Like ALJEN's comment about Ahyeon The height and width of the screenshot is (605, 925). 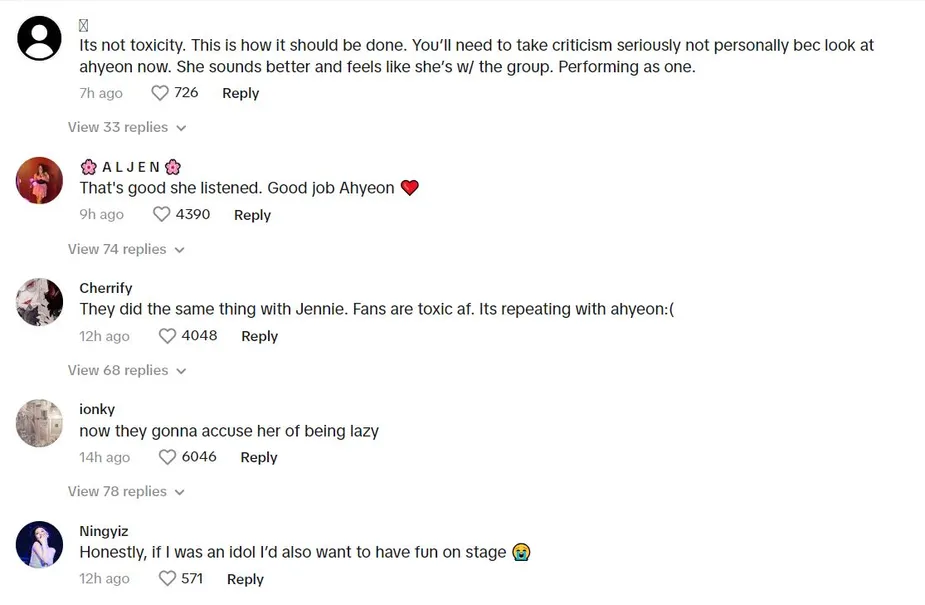click(x=162, y=214)
